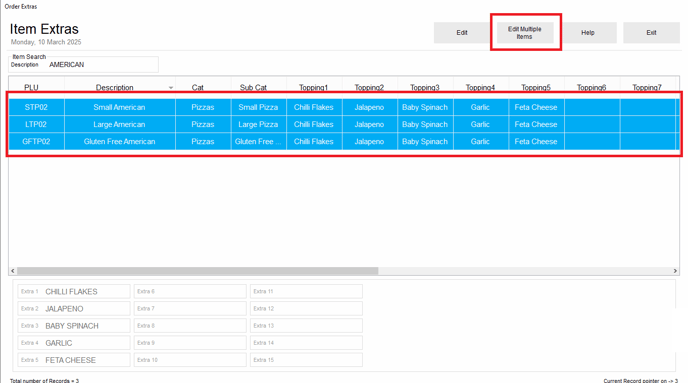Click the Topping5 column header

537,87
